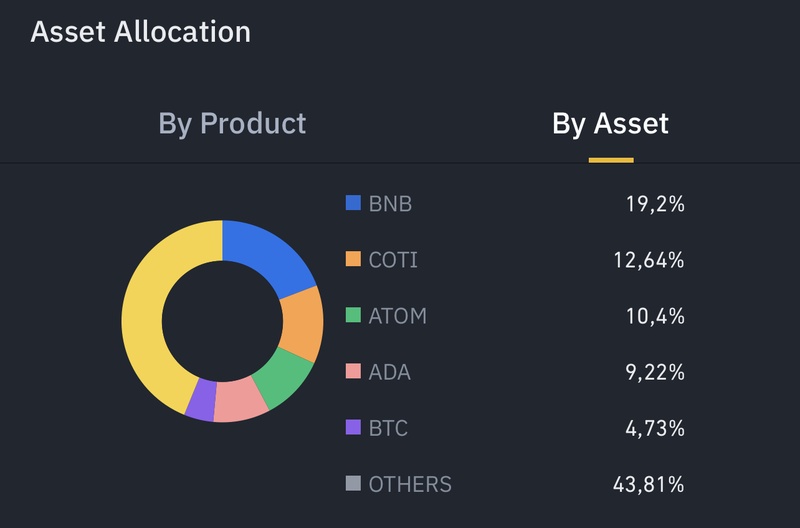Click the pink ADA donut segment
The width and height of the screenshot is (800, 528).
tap(239, 401)
